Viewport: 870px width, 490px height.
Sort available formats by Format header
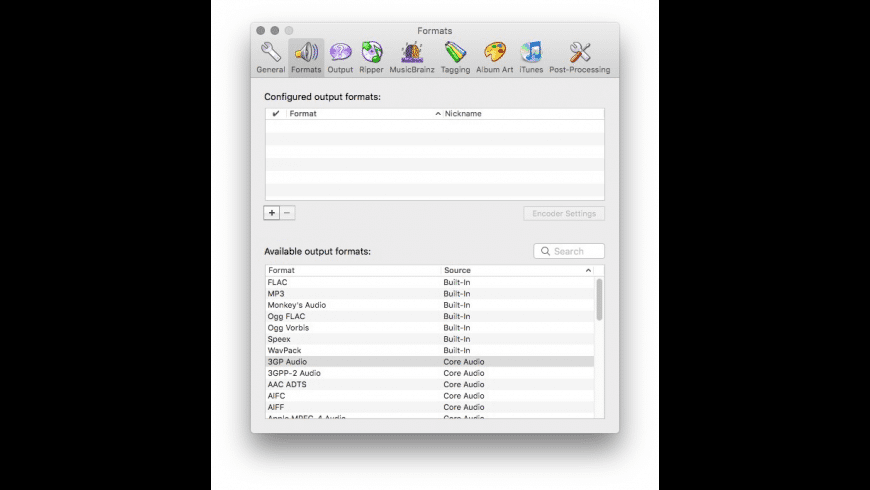(353, 270)
